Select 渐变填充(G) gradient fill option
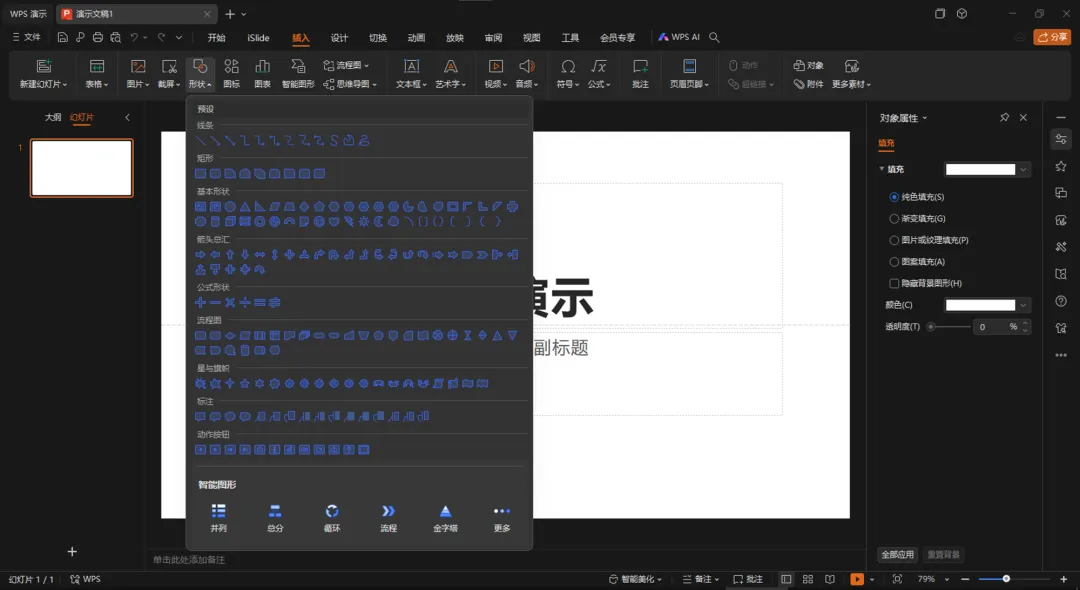This screenshot has width=1080, height=590. tap(894, 218)
